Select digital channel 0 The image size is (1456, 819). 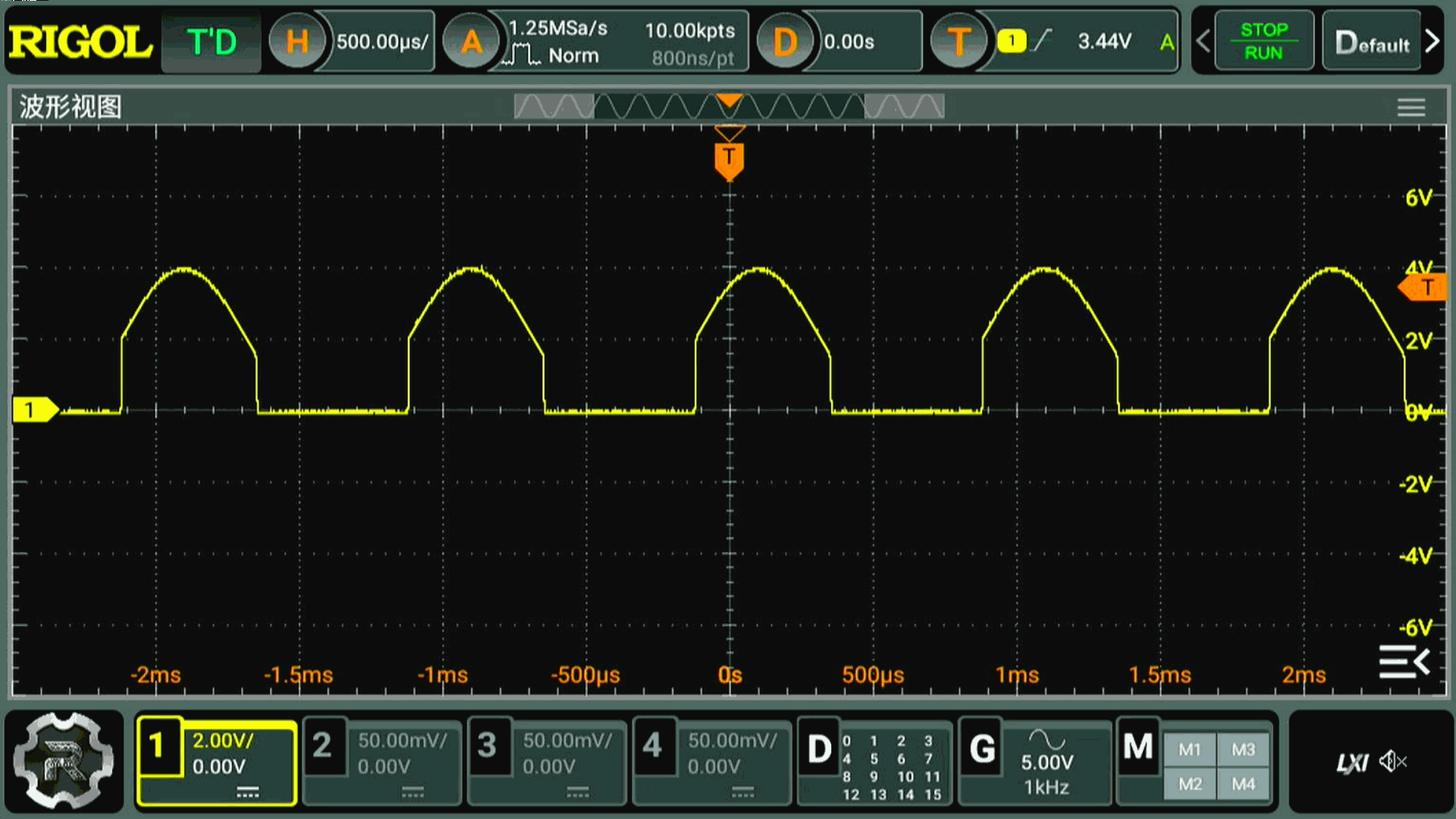[x=847, y=741]
